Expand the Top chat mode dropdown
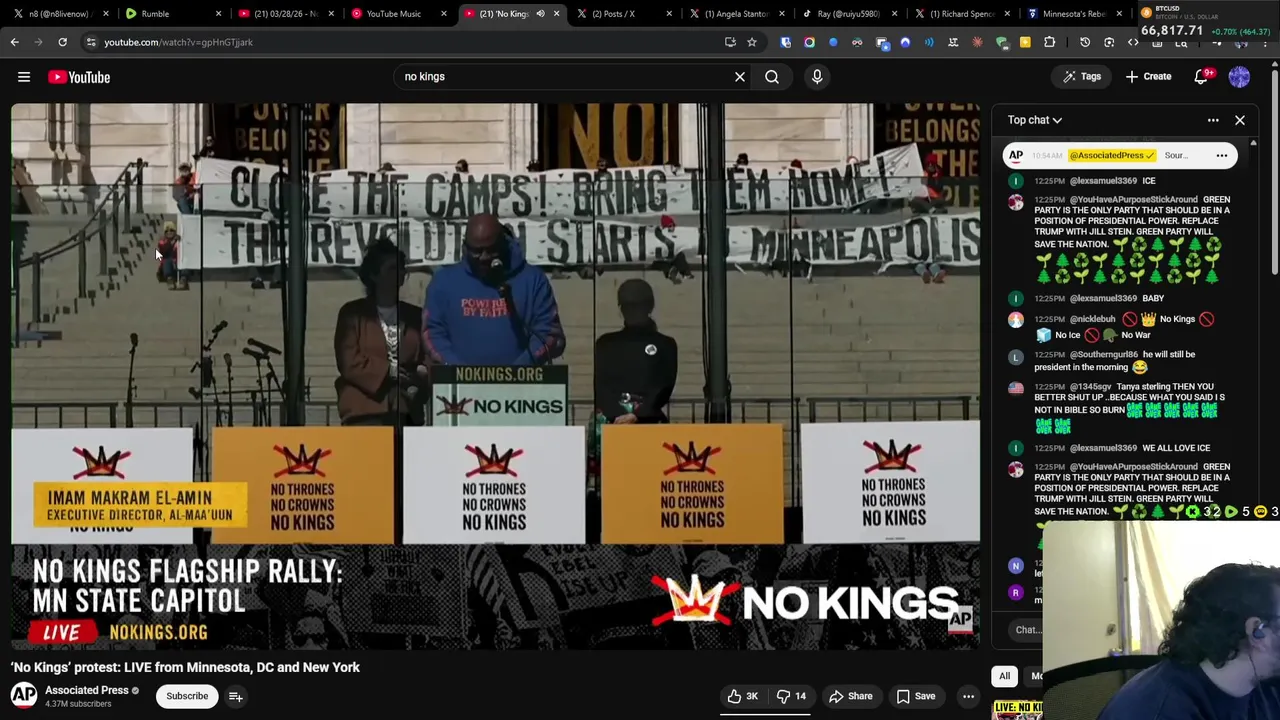Screen dimensions: 1280x720 1035,120
